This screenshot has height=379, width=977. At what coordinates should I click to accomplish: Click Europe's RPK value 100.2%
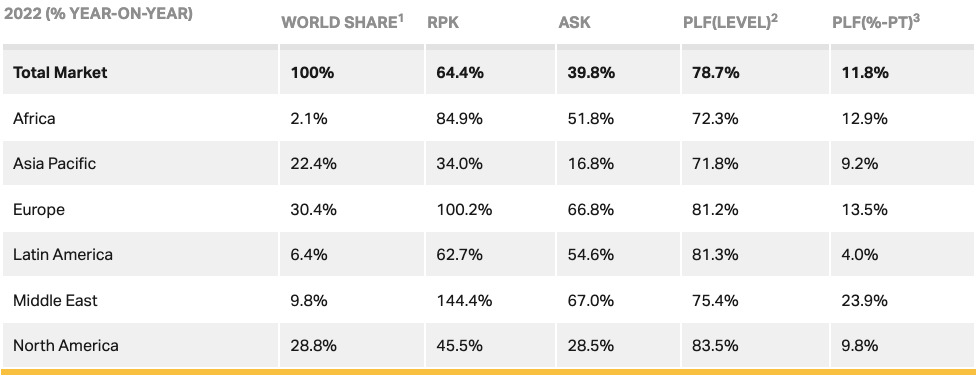pos(464,209)
